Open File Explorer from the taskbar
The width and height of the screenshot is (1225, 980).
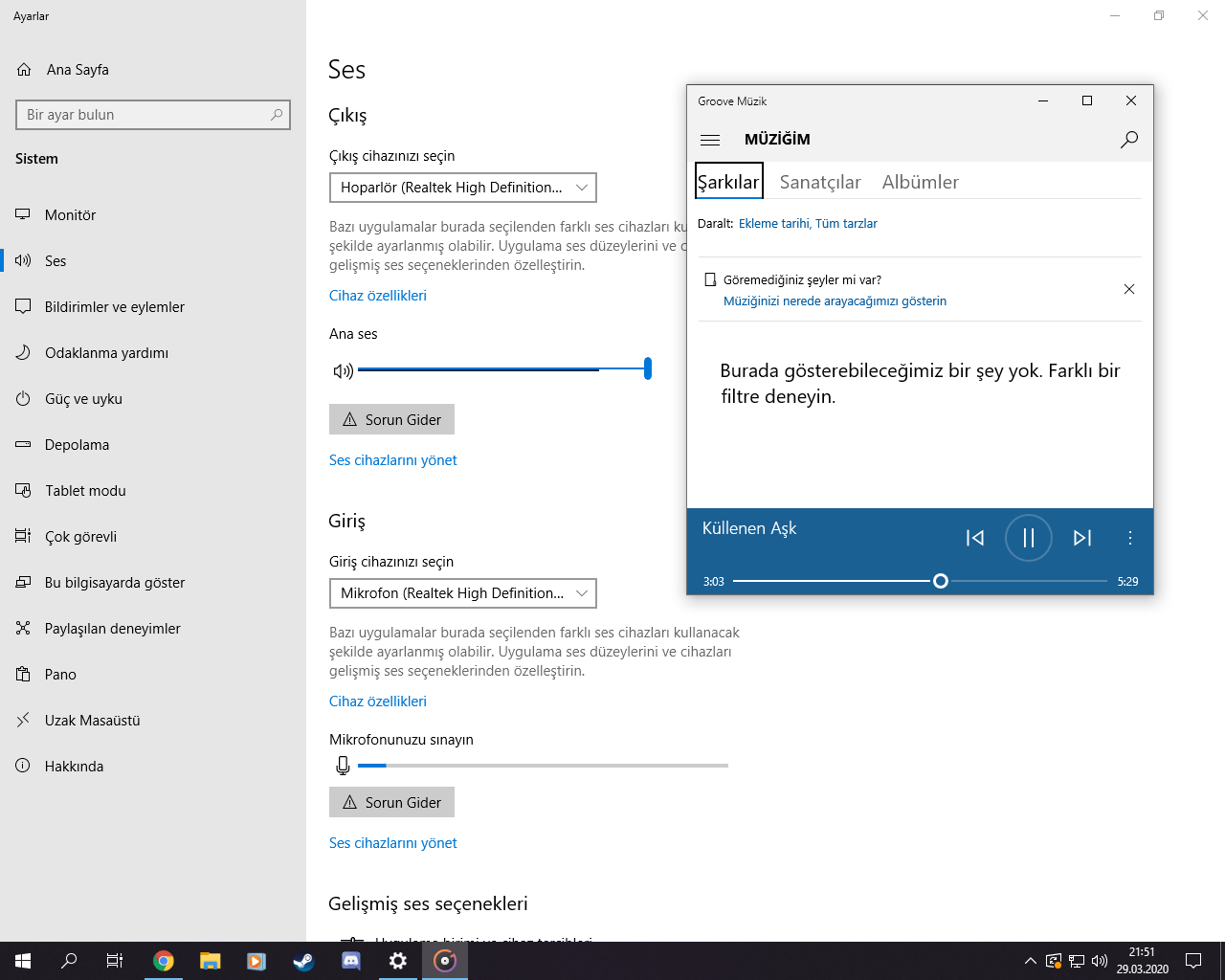click(211, 961)
